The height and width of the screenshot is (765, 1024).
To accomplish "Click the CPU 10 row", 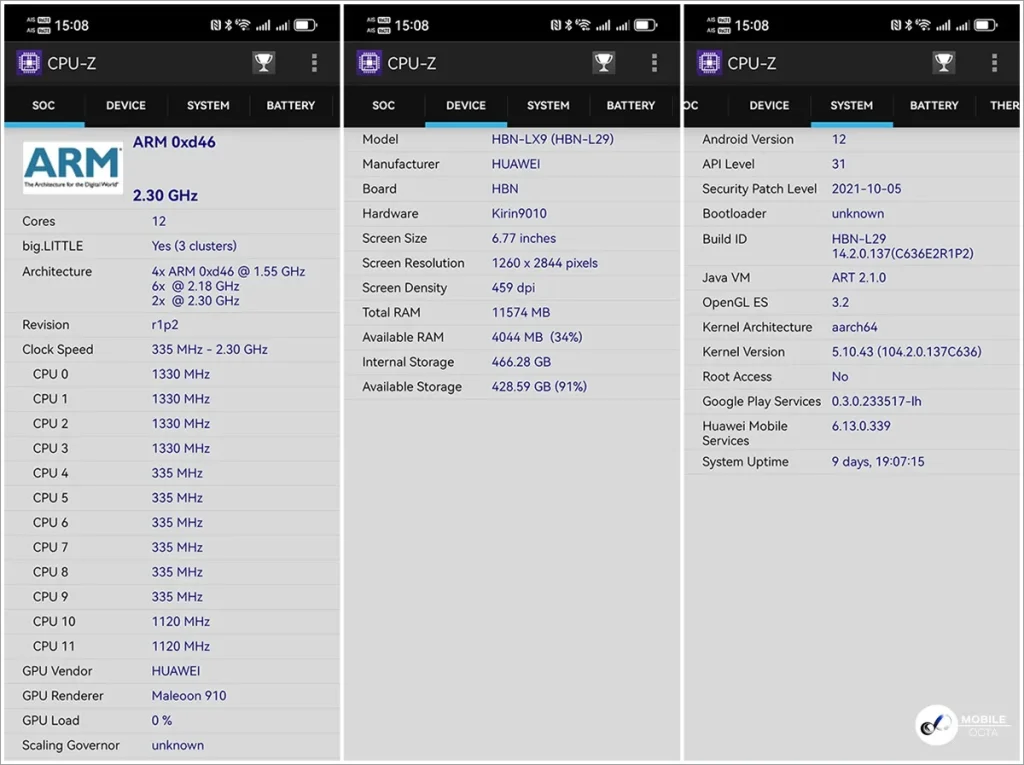I will [x=172, y=622].
